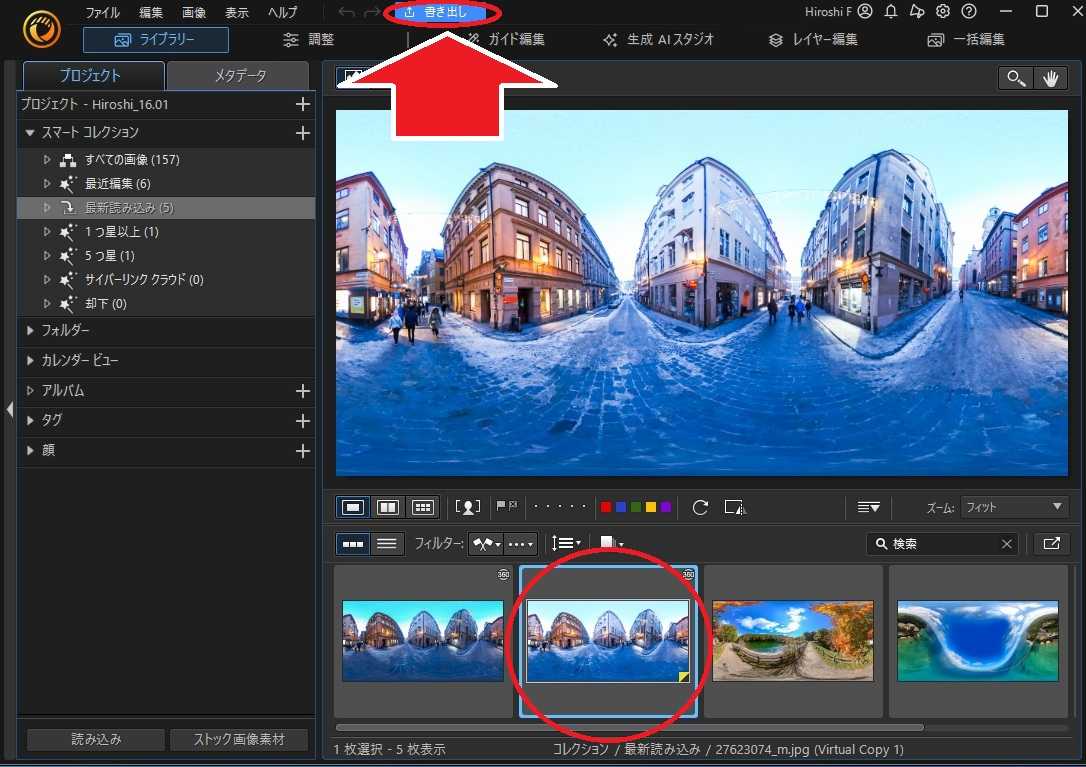Expand the スマートコレクション tree section

click(29, 132)
